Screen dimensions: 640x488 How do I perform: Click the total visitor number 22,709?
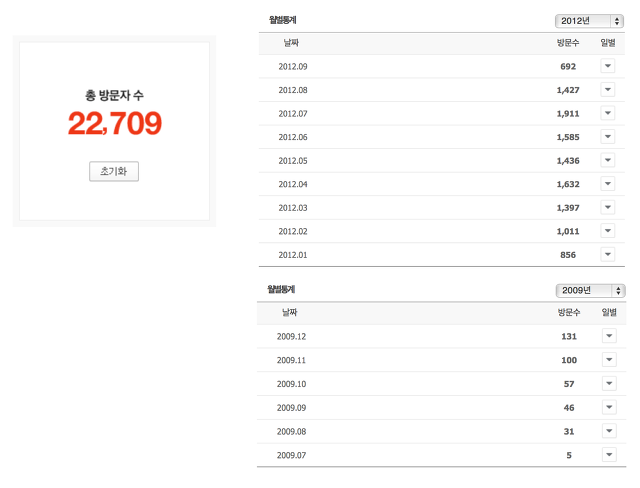point(115,123)
